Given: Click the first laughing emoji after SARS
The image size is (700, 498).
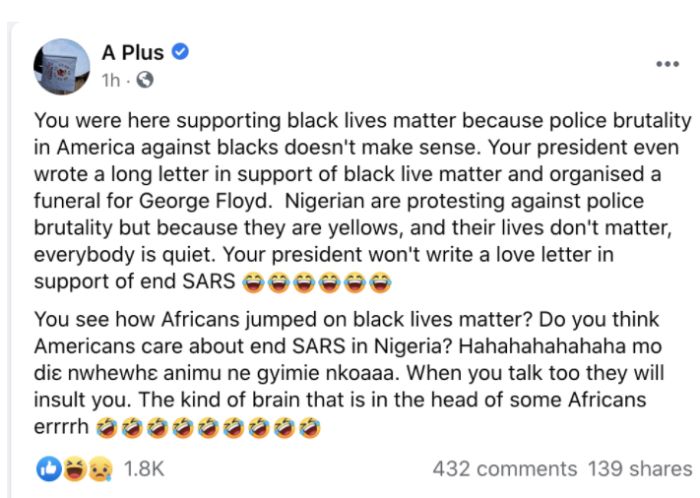Looking at the screenshot, I should 253,282.
